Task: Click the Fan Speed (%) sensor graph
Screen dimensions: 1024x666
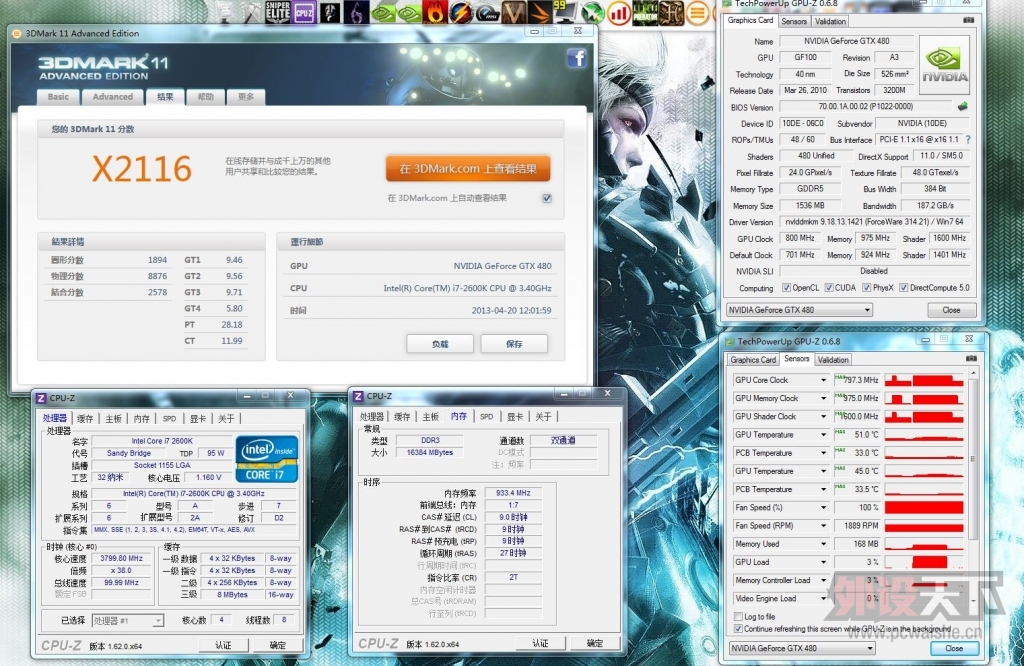Action: click(923, 507)
